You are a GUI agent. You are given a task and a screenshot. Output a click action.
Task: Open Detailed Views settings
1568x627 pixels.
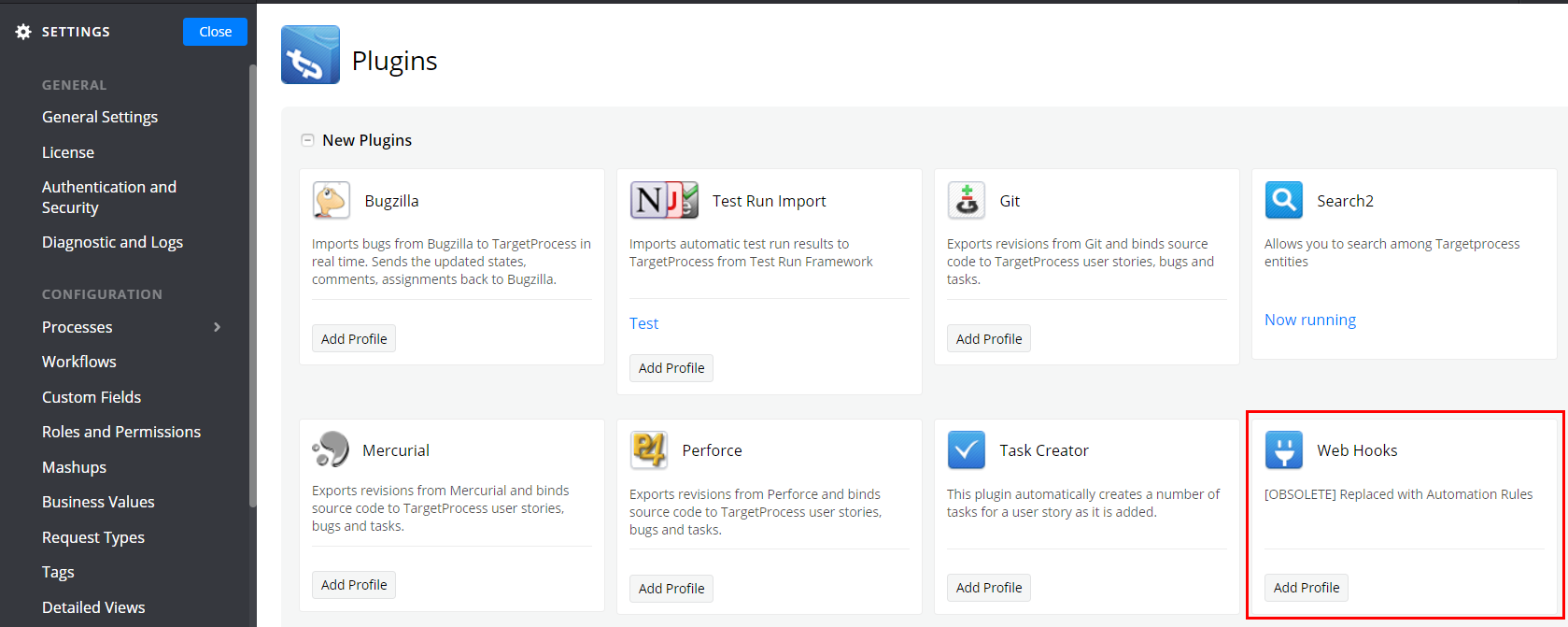(93, 607)
